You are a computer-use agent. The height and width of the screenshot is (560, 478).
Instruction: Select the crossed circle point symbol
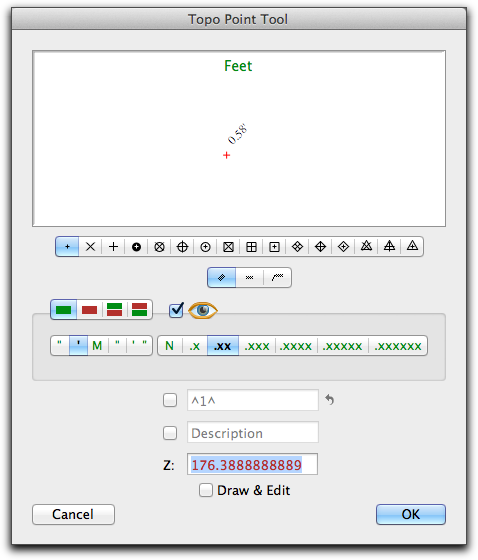[159, 247]
